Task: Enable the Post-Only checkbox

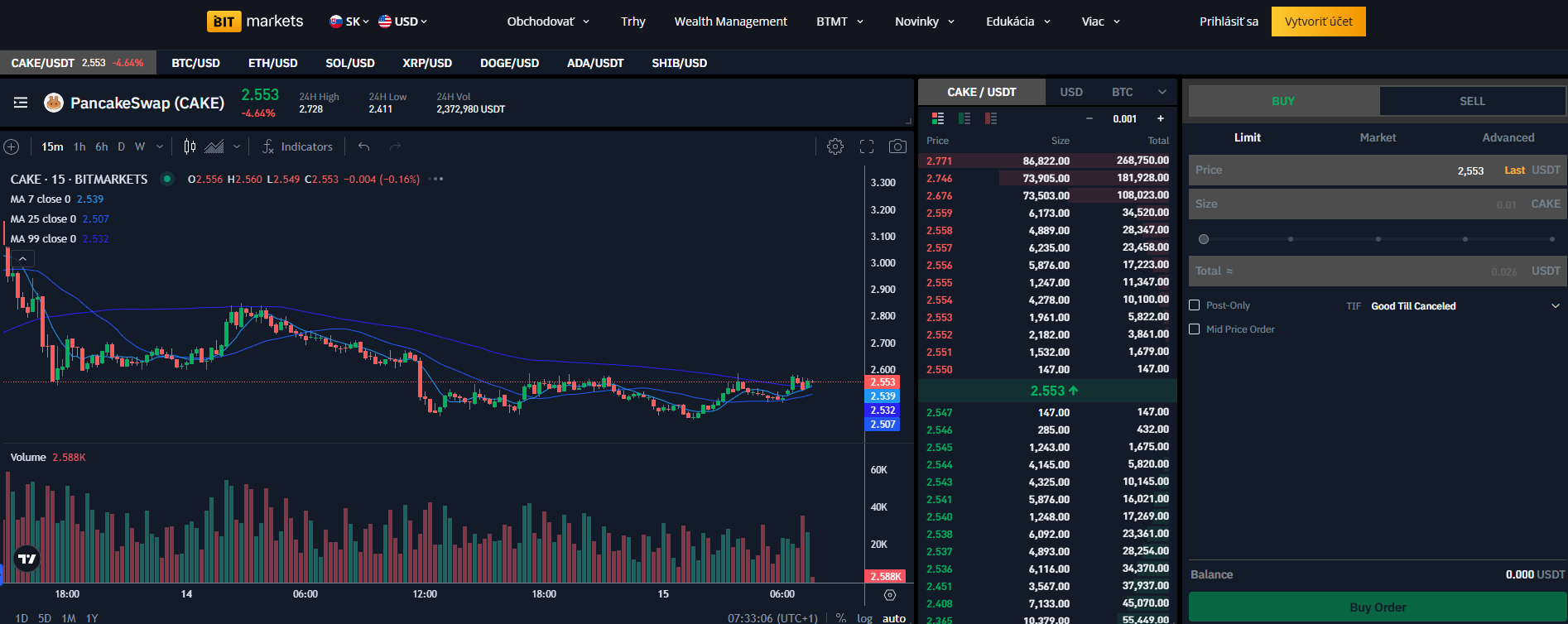Action: tap(1194, 305)
